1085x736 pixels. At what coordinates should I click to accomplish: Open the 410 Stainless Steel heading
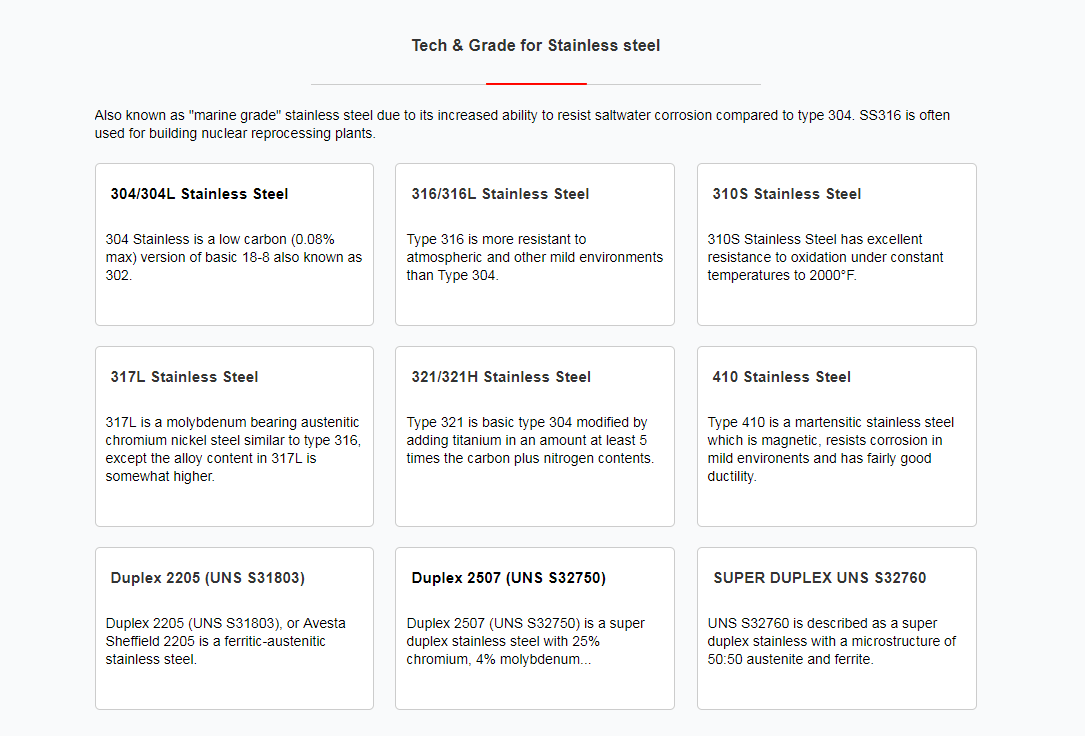coord(781,377)
